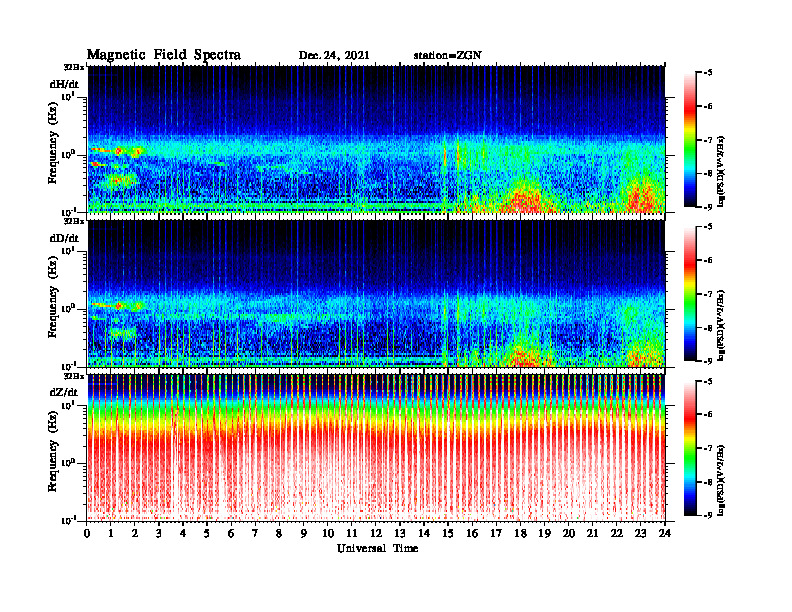Image resolution: width=792 pixels, height=612 pixels.
Task: Click hour "1" on the Universal Time axis
Action: click(111, 533)
